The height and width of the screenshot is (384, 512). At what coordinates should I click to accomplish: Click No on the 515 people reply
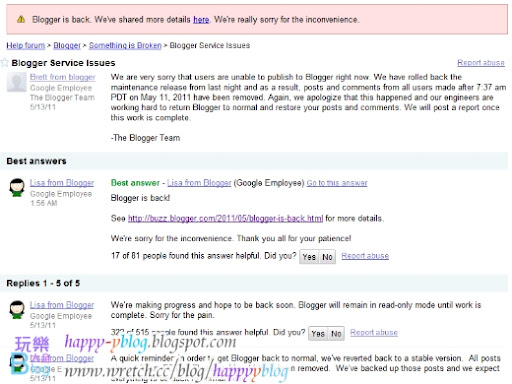click(336, 333)
